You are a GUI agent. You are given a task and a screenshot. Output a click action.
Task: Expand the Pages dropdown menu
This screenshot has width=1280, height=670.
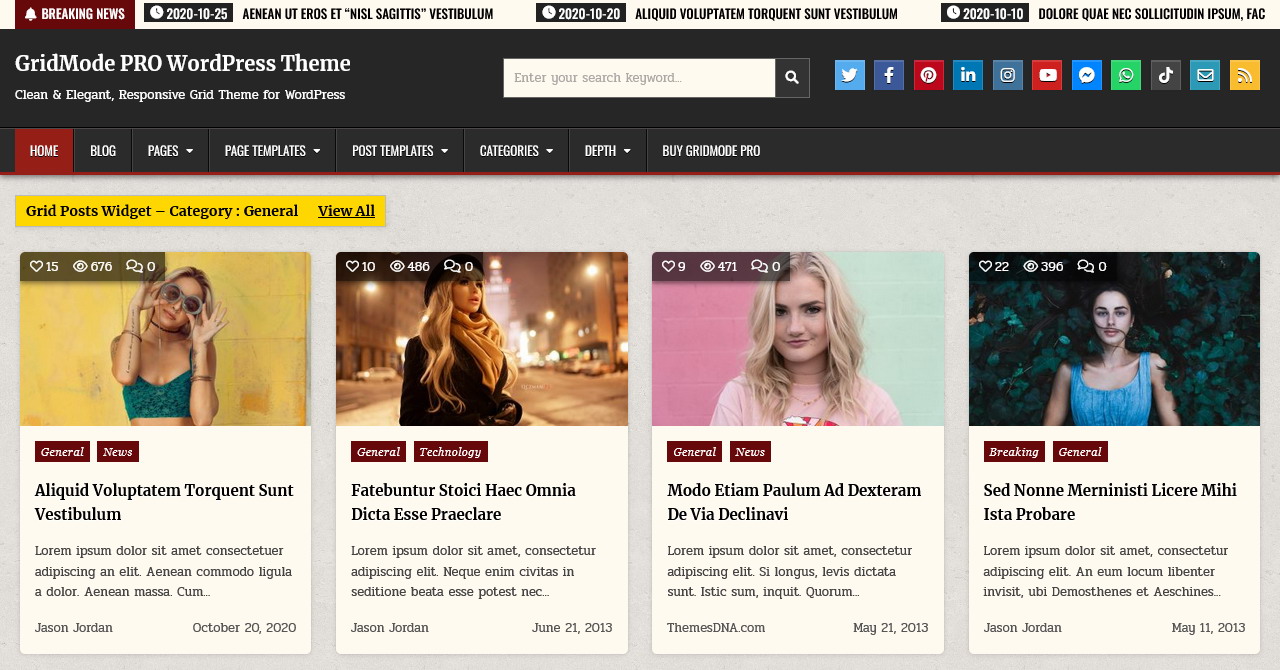[x=170, y=150]
